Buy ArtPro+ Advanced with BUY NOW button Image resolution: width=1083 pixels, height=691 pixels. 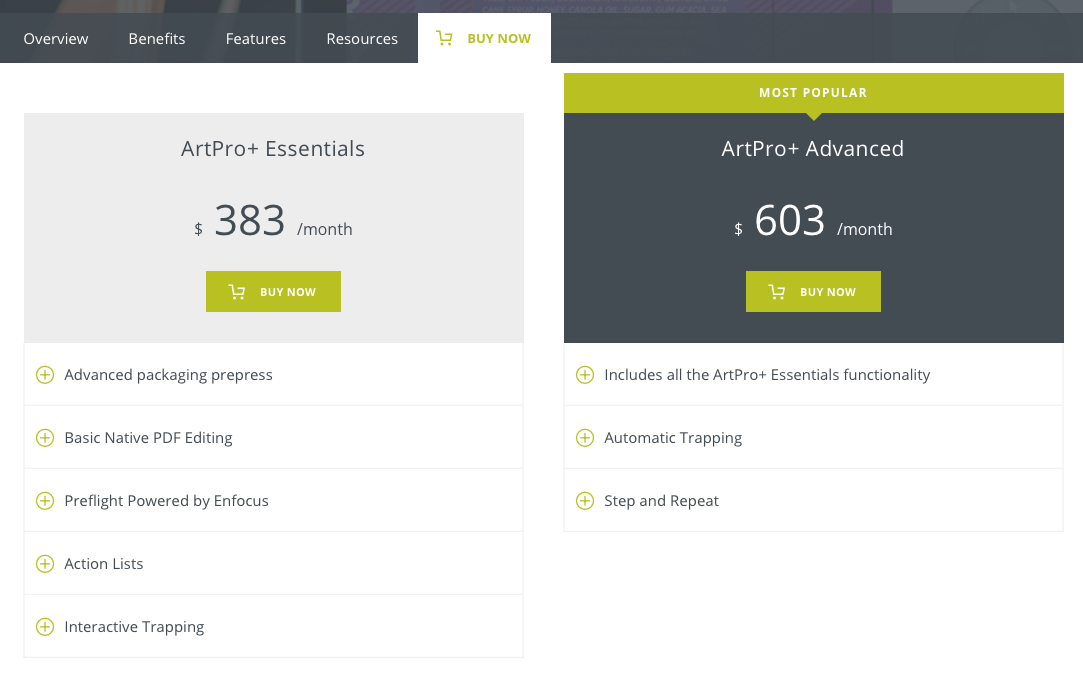(813, 292)
